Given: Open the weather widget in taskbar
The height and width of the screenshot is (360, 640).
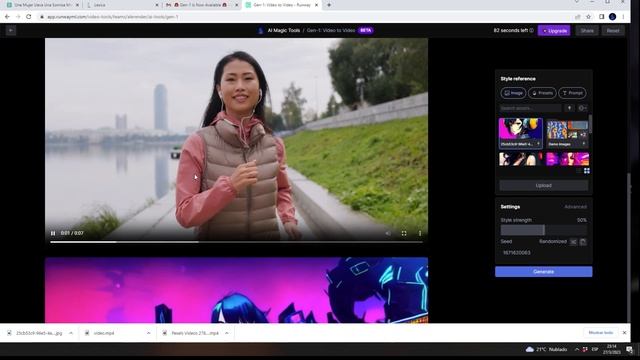Looking at the screenshot, I should (x=546, y=349).
